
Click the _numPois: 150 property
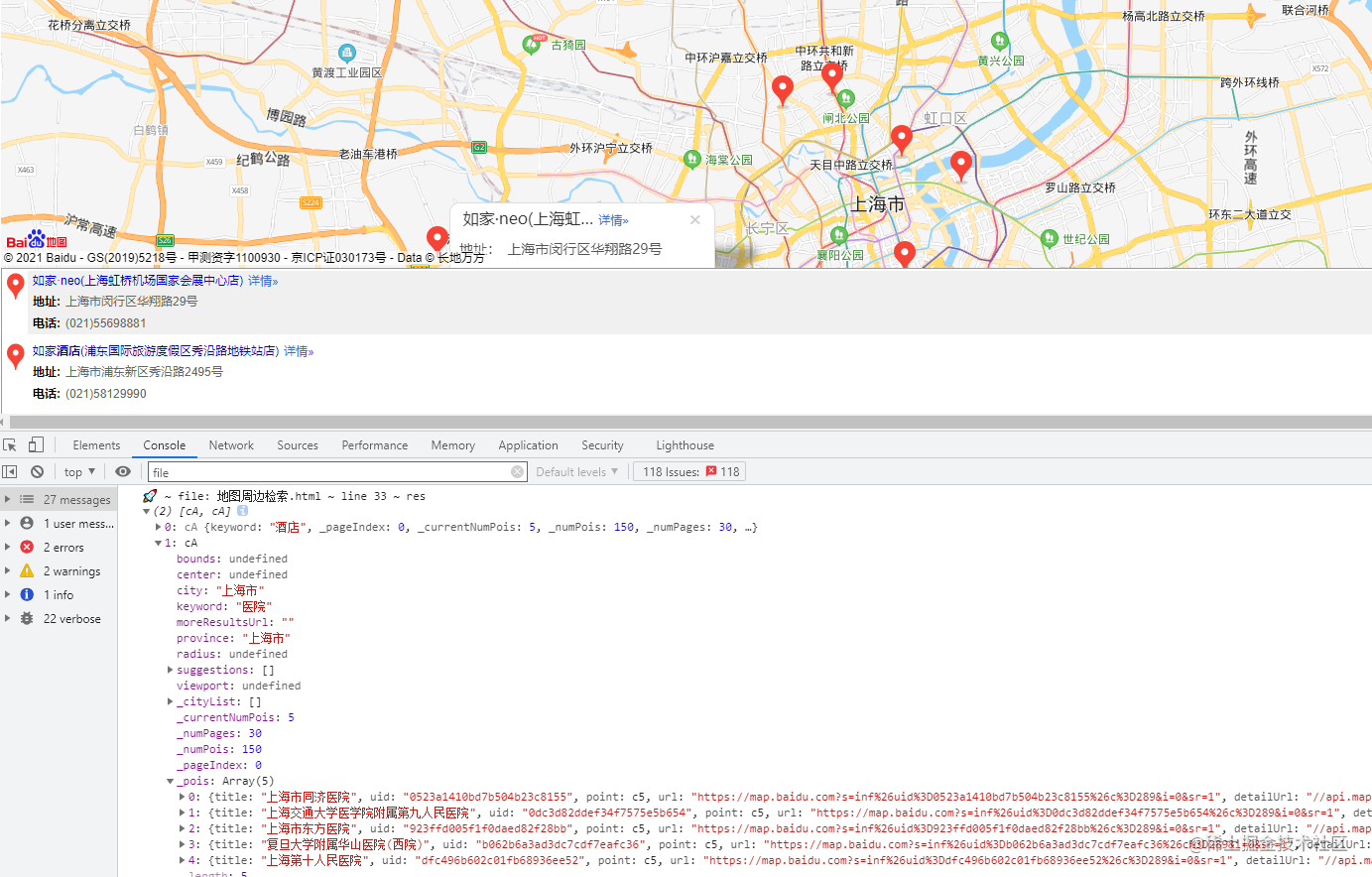click(x=219, y=750)
